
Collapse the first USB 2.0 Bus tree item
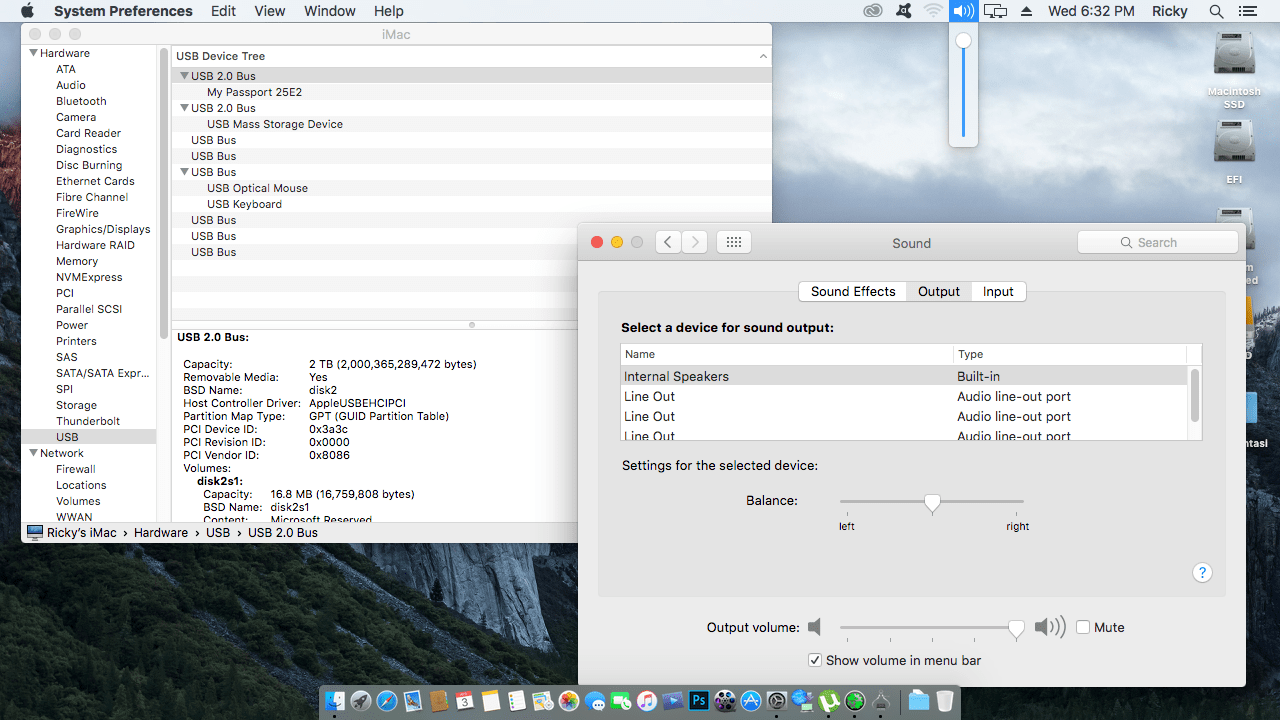(184, 75)
